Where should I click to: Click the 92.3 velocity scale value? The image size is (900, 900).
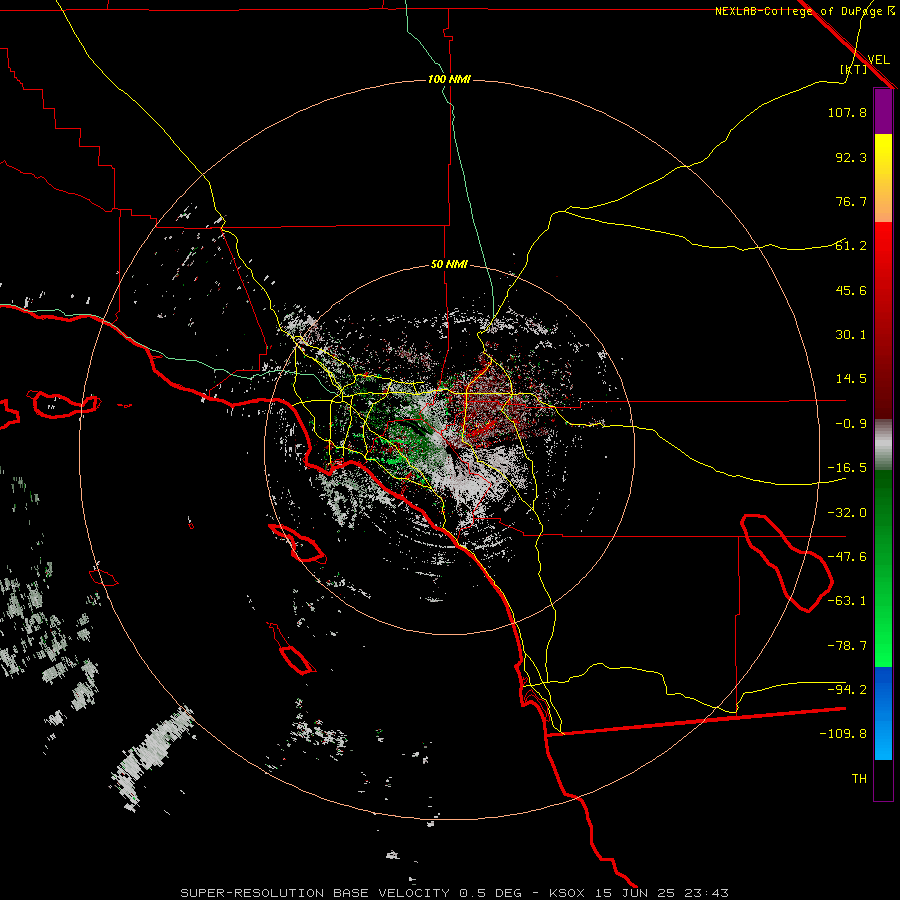[851, 157]
